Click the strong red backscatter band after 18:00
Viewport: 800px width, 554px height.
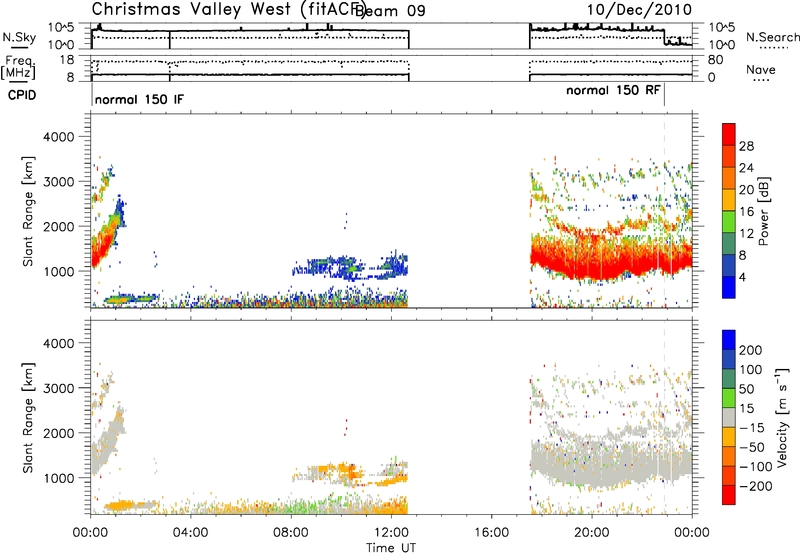tap(611, 259)
